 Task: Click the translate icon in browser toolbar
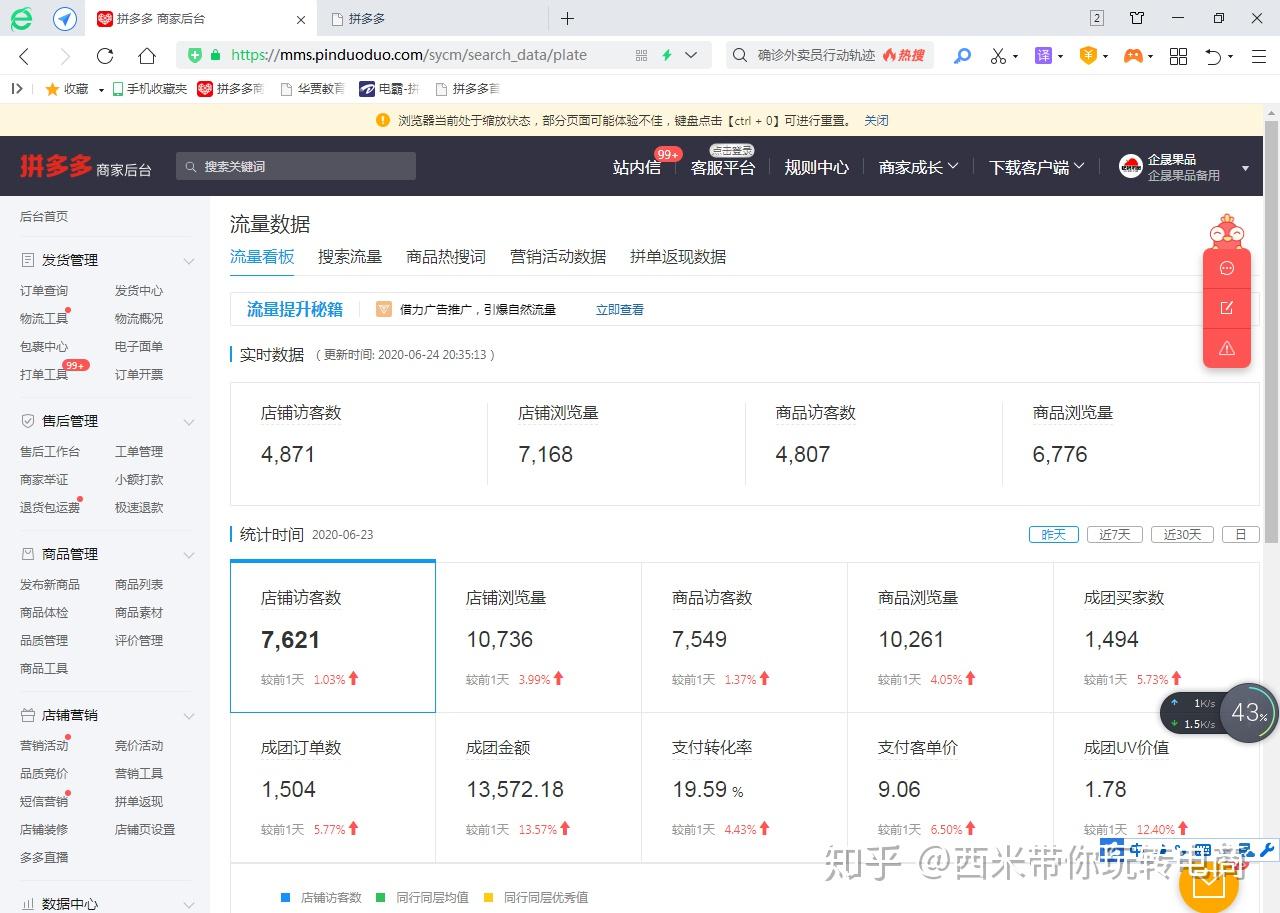1043,56
